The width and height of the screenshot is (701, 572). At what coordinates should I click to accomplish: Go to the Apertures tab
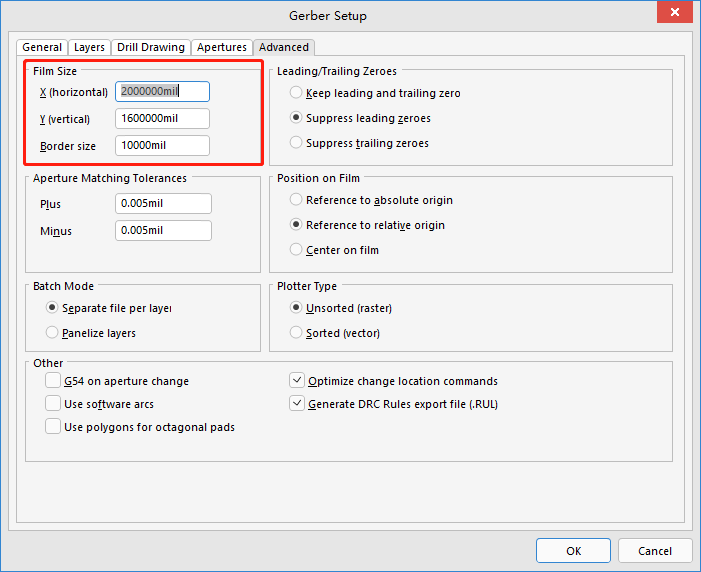pyautogui.click(x=221, y=47)
